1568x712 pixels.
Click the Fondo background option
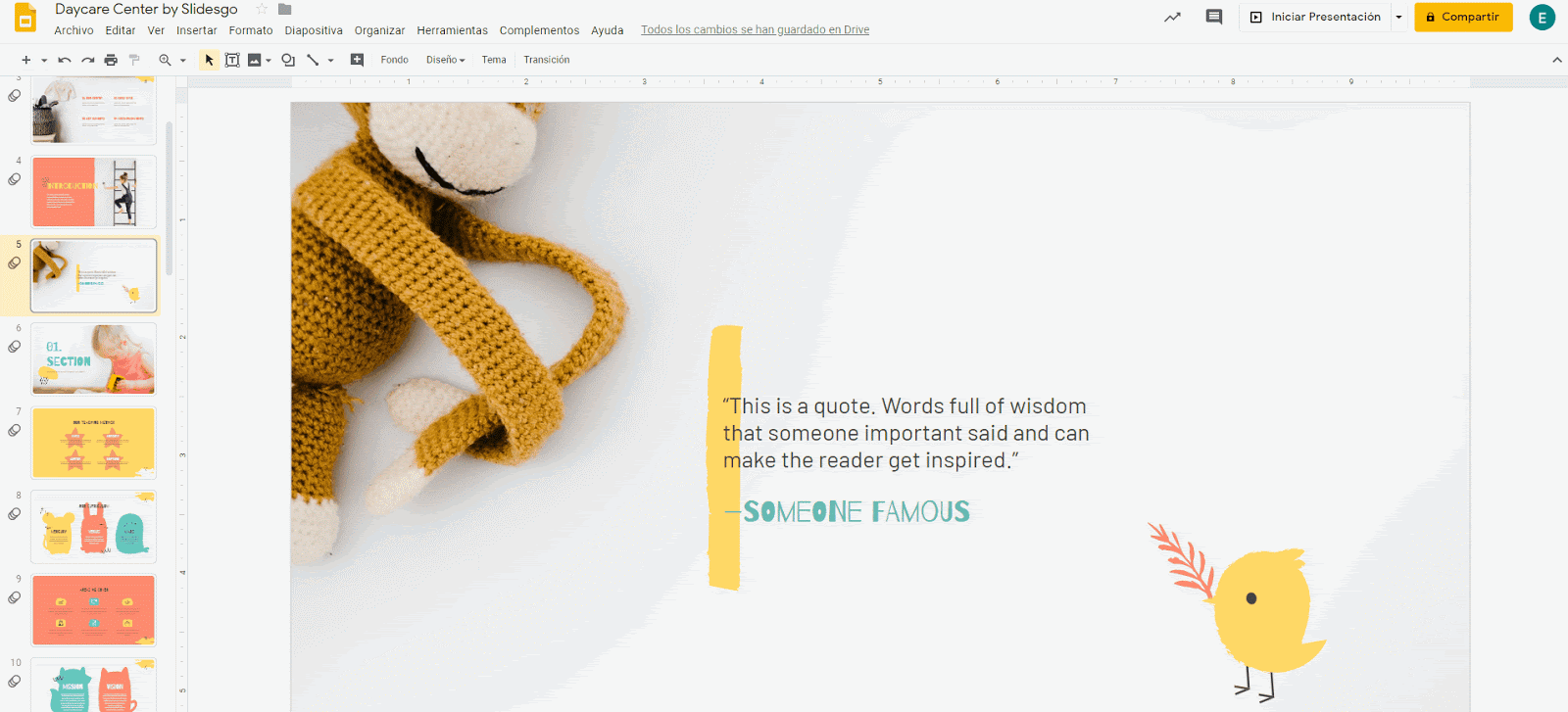point(394,60)
